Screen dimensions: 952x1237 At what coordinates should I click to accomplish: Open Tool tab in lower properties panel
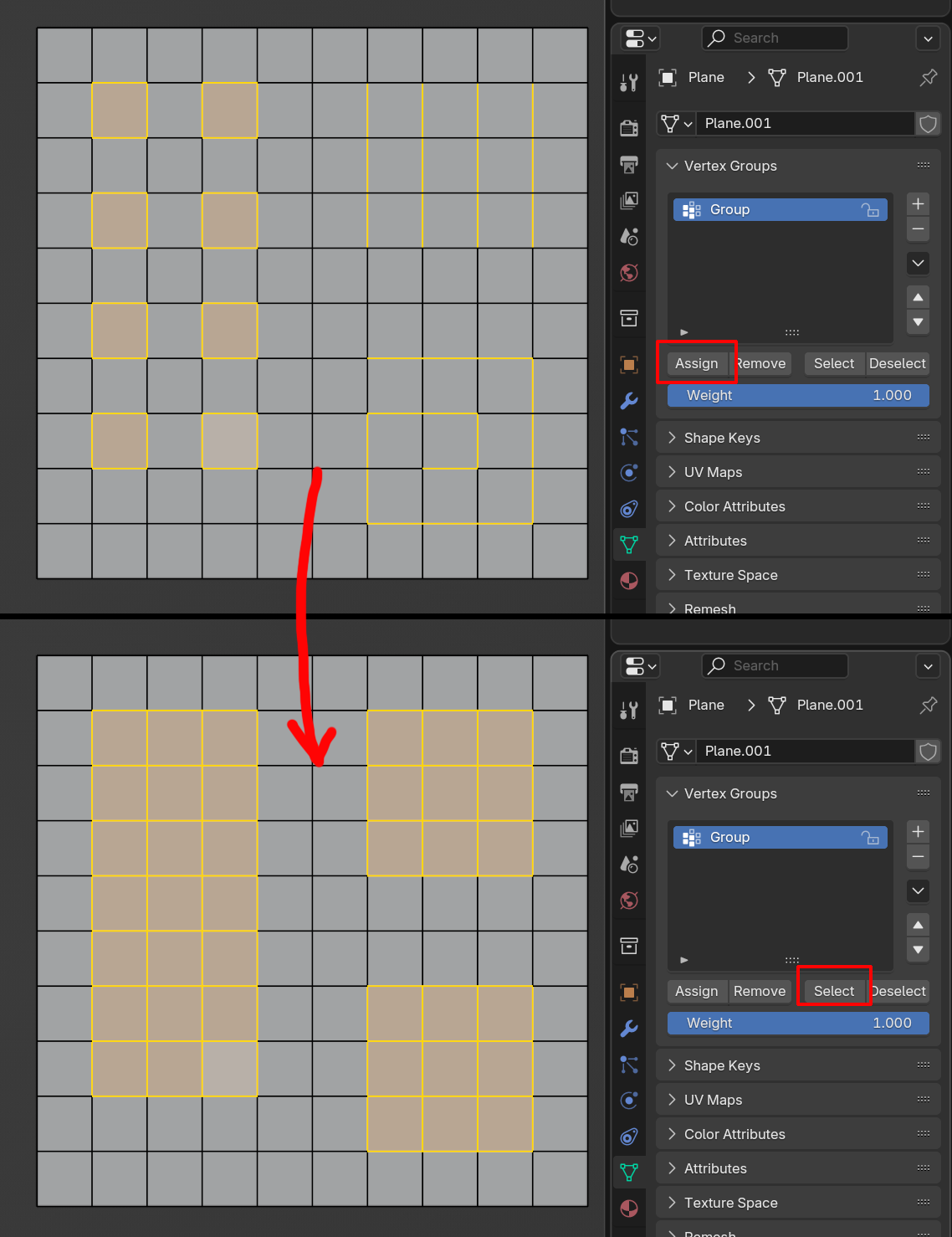click(x=629, y=710)
